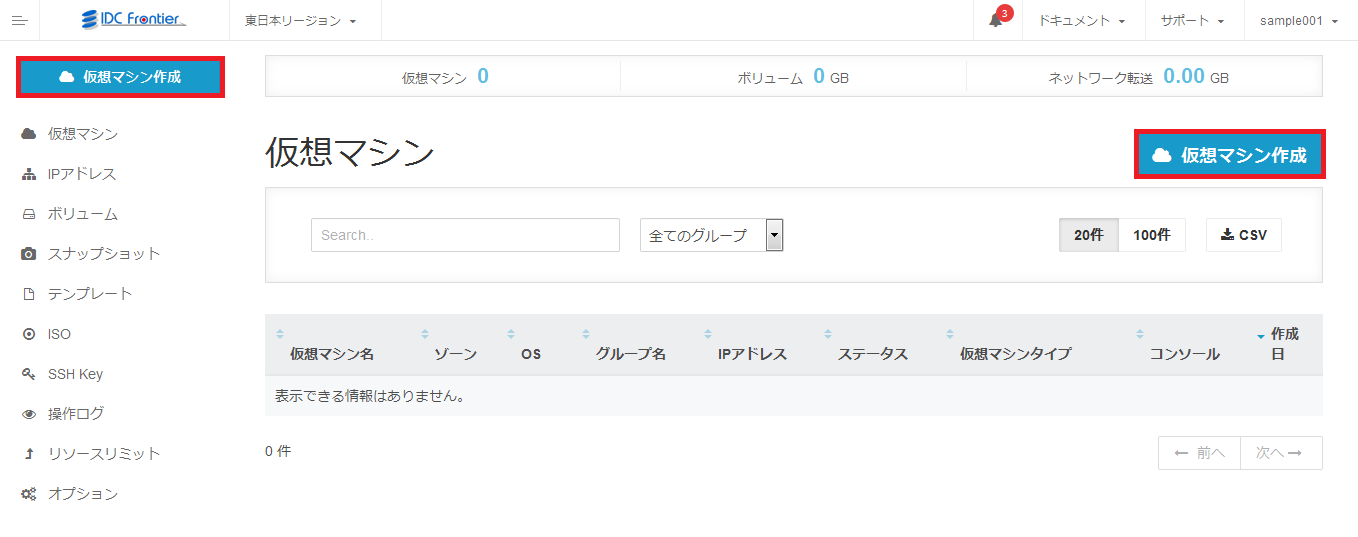Click the notification bell icon
1358x537 pixels.
click(x=996, y=20)
